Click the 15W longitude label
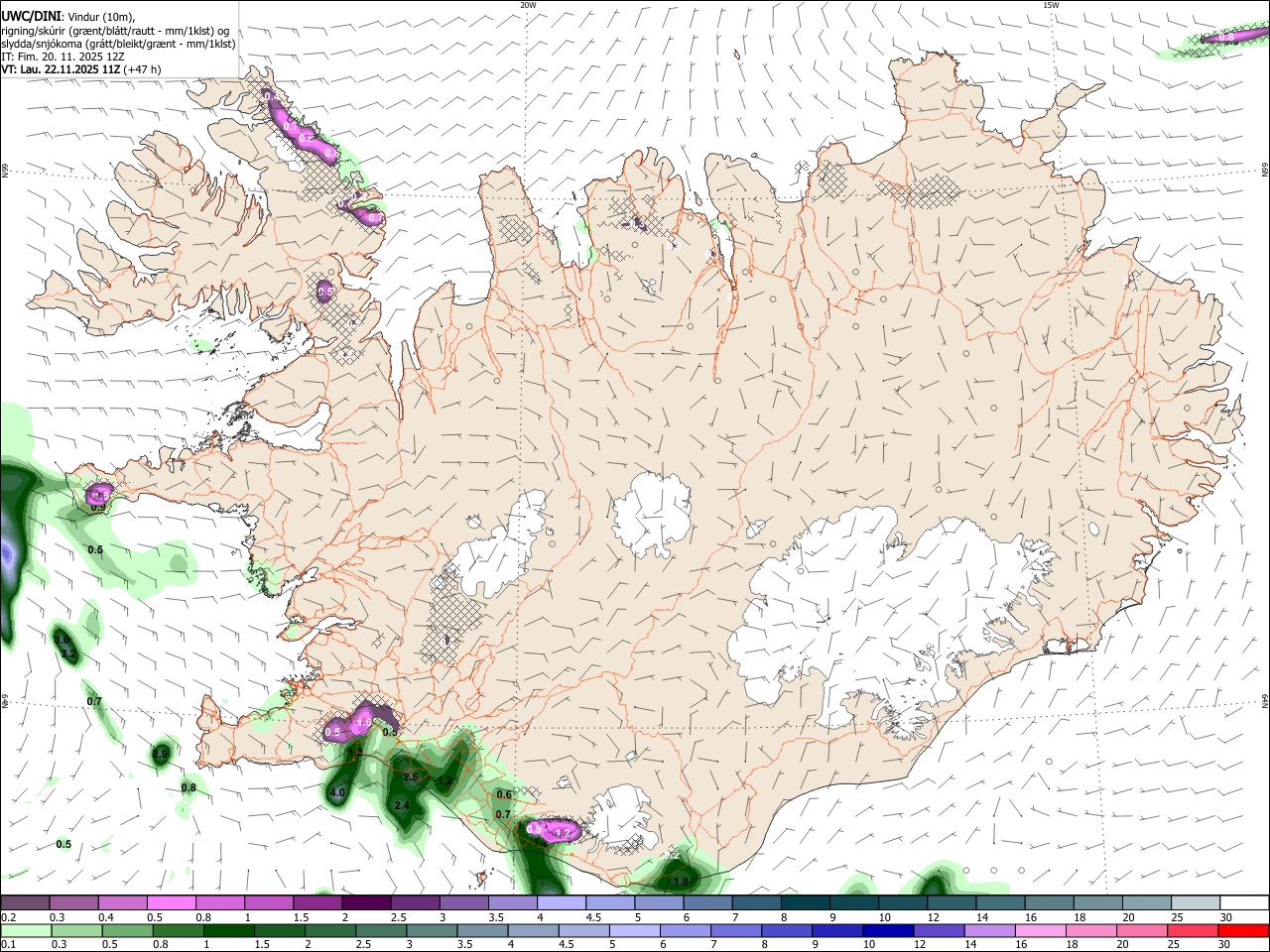The image size is (1270, 952). coord(1051,5)
